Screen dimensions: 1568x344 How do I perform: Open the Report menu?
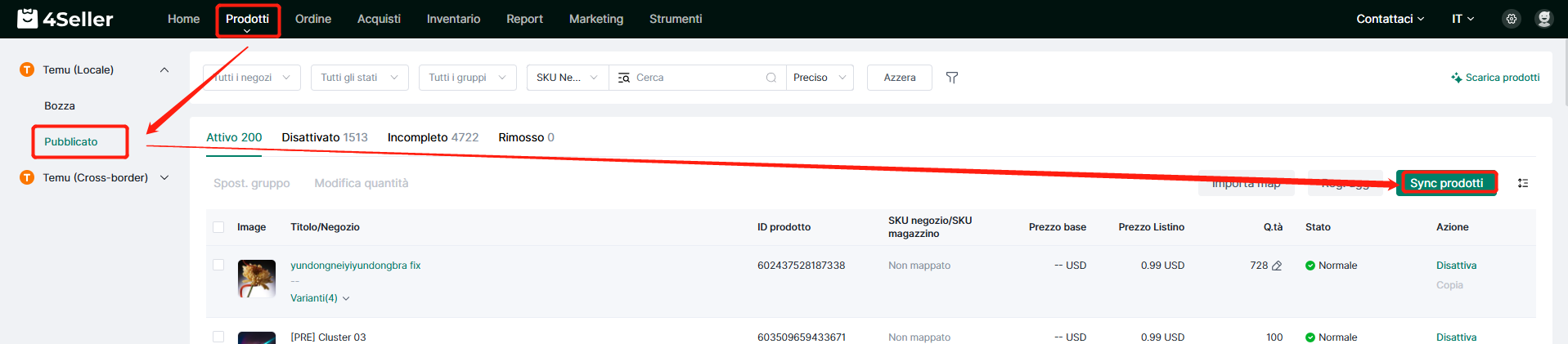click(524, 19)
